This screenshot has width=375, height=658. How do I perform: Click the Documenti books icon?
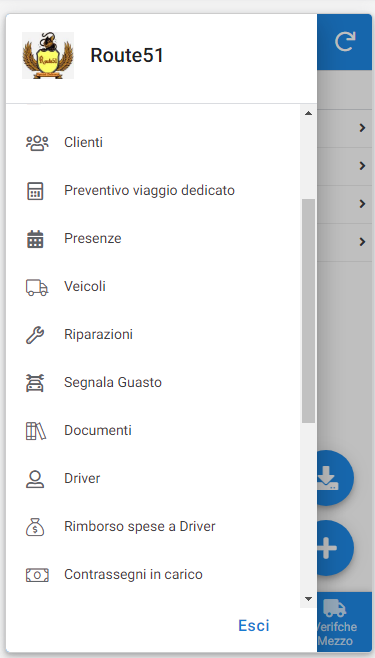click(36, 431)
